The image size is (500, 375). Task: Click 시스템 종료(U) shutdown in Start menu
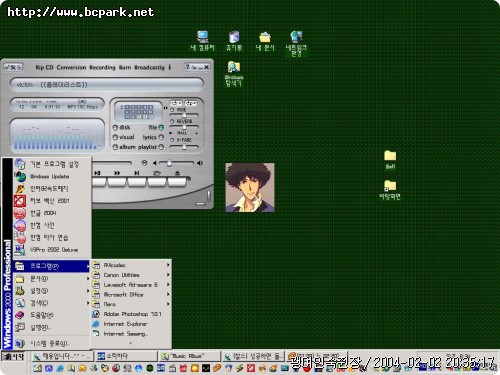pos(52,343)
